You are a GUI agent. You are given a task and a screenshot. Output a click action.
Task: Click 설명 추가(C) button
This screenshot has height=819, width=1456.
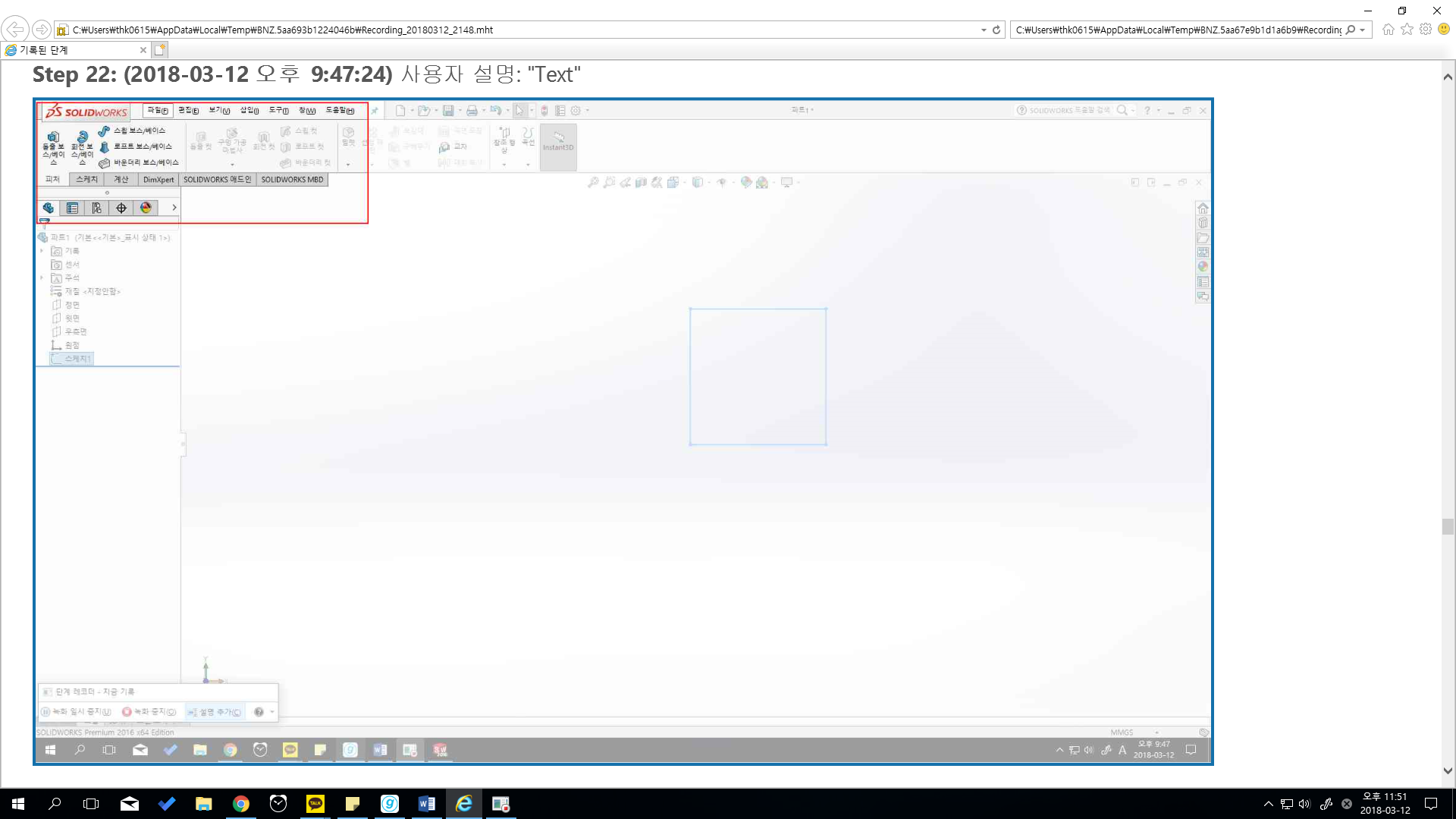pyautogui.click(x=215, y=712)
